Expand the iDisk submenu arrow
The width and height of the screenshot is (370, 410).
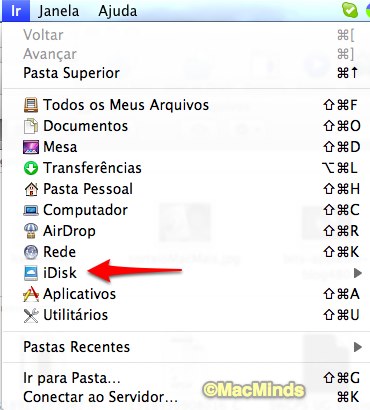tap(357, 273)
